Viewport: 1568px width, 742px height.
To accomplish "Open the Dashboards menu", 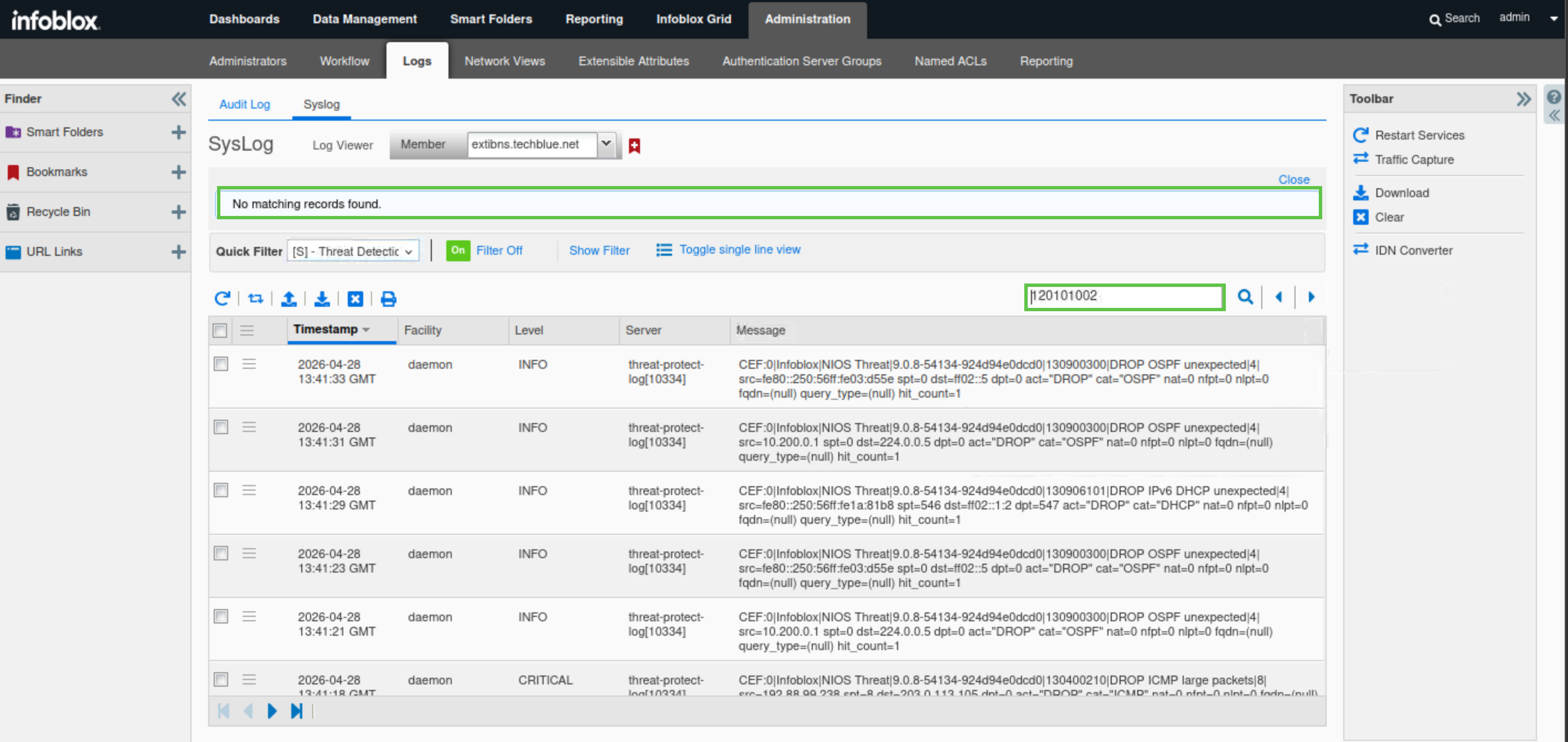I will (244, 19).
